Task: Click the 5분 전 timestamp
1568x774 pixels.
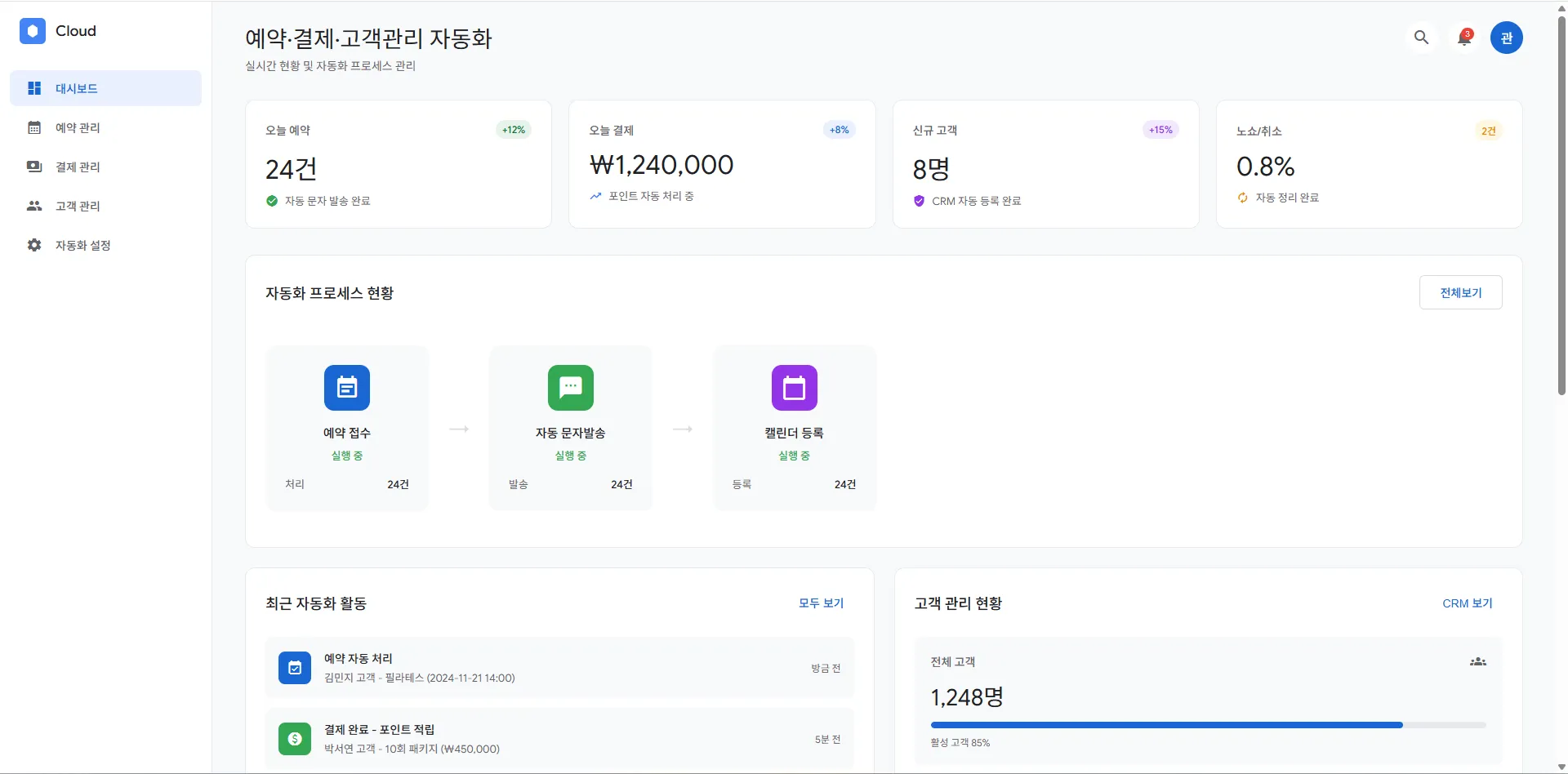Action: 827,739
